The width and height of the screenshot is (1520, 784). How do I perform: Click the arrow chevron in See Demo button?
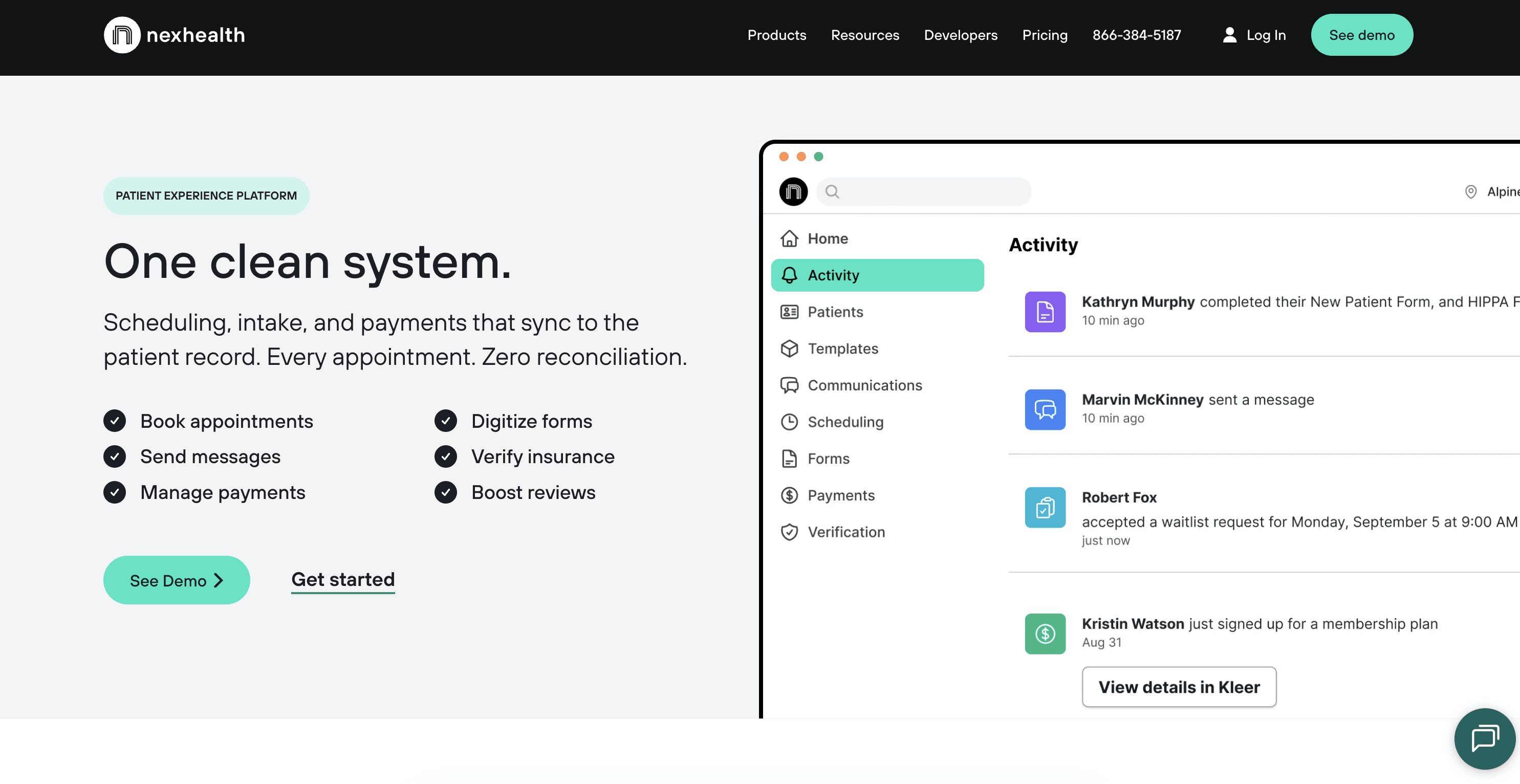click(x=219, y=580)
